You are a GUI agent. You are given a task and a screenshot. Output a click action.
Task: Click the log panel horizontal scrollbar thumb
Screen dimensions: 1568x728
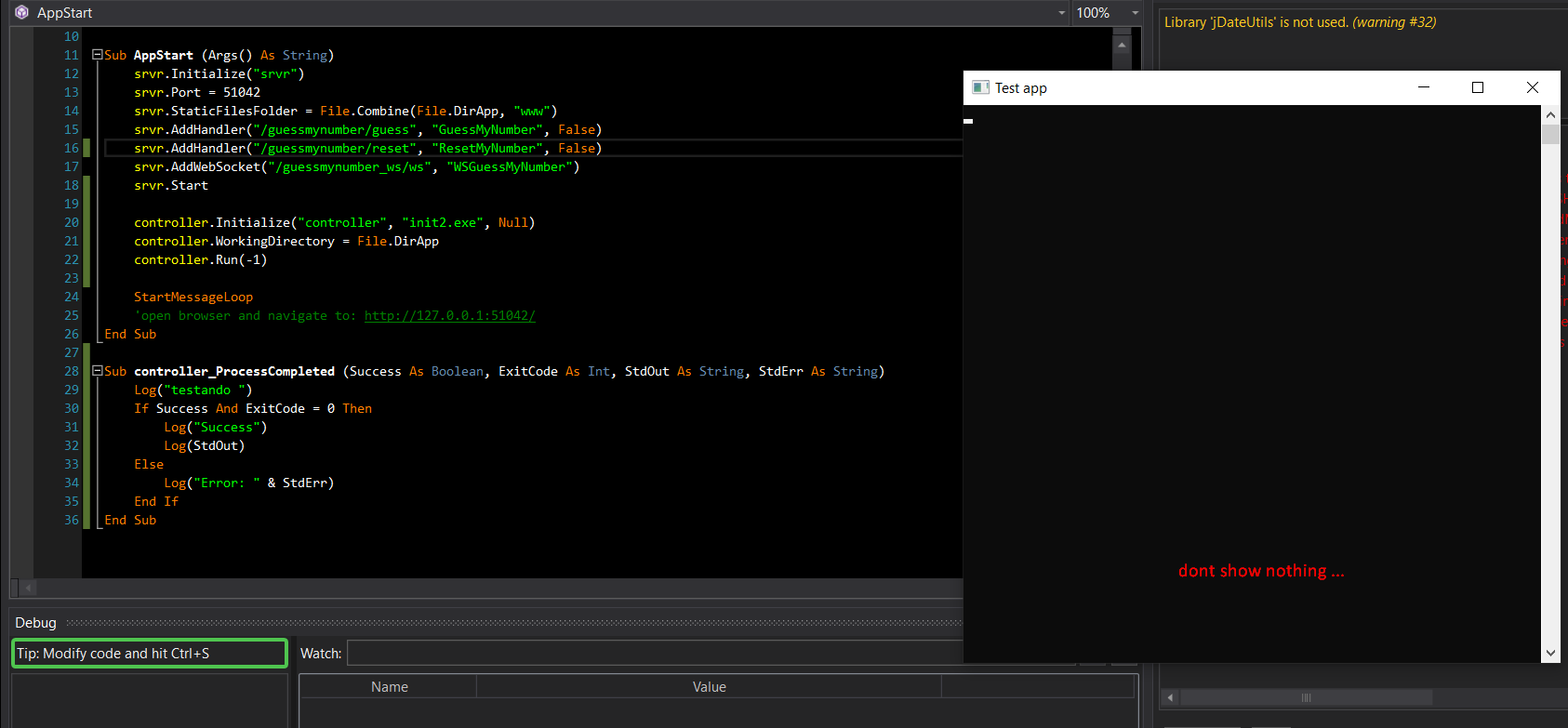(1306, 697)
